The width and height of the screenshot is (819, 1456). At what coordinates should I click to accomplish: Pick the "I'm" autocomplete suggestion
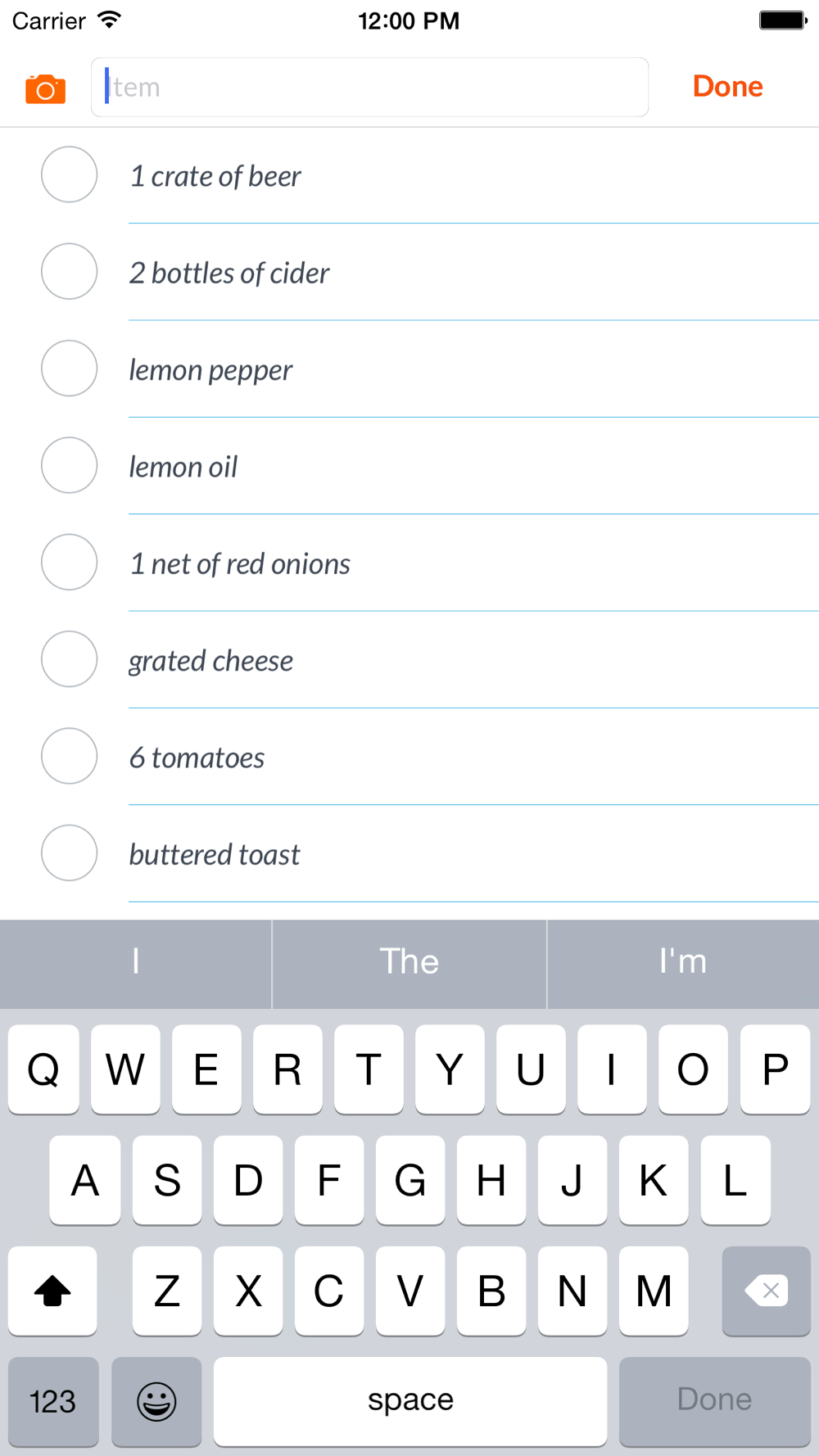[683, 962]
